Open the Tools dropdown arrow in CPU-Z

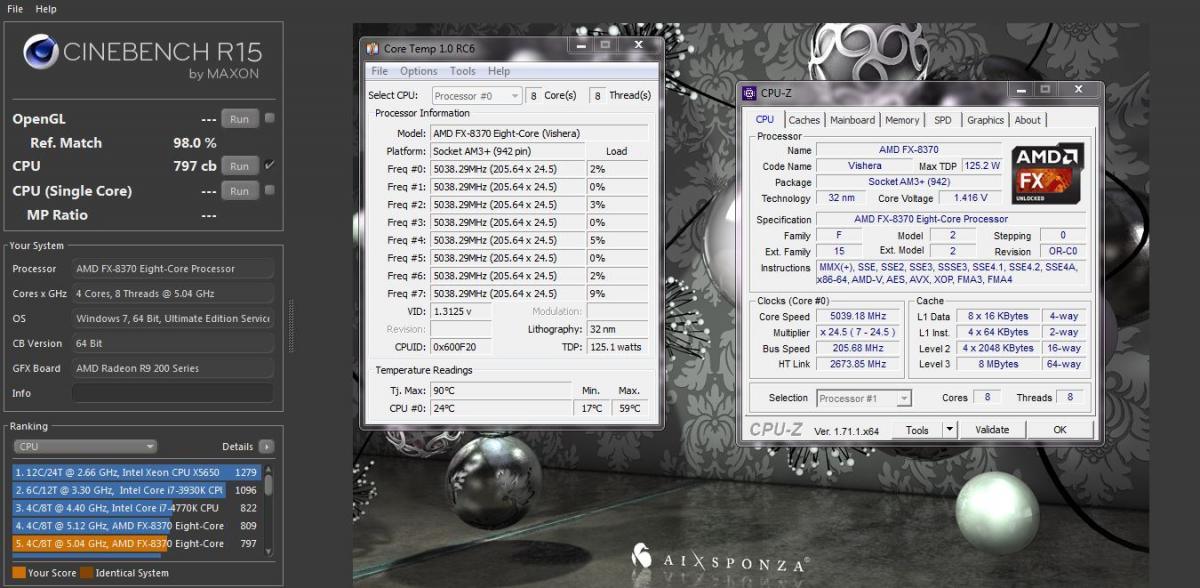(x=949, y=430)
